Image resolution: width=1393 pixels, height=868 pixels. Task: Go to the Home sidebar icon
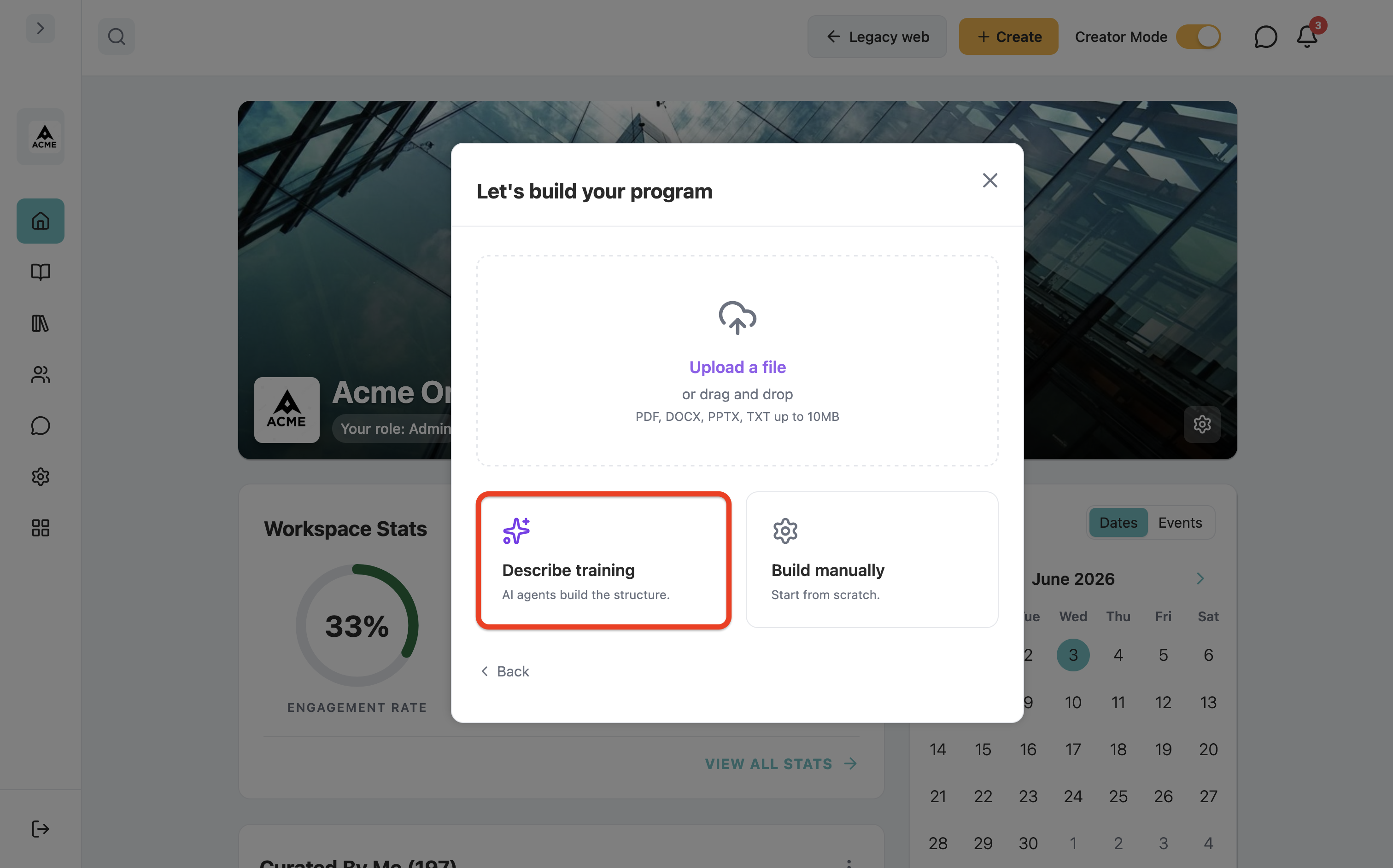(x=40, y=221)
